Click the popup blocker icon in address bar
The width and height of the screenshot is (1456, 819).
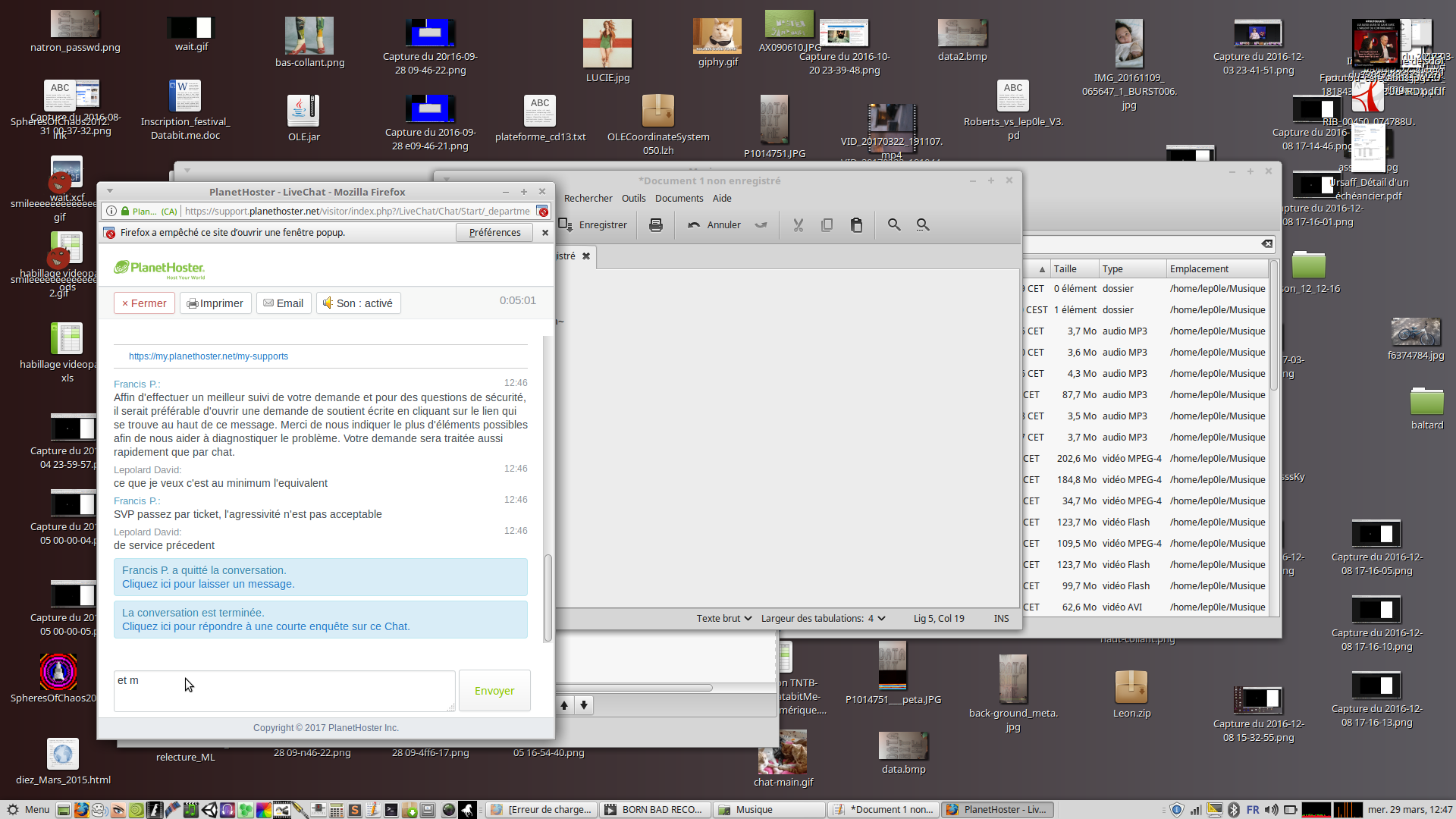click(x=542, y=212)
